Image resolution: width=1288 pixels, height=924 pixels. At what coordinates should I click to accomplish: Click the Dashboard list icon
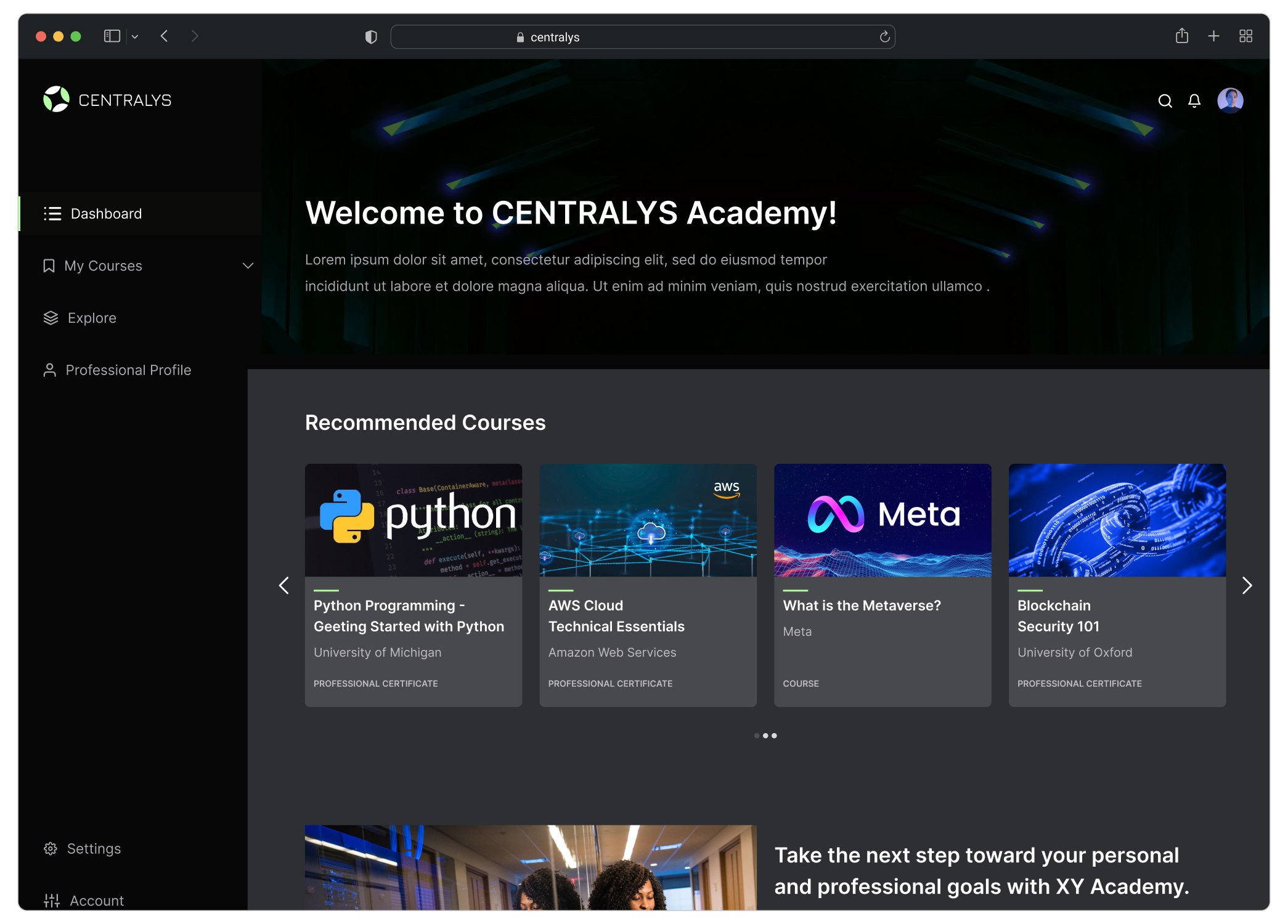(52, 214)
